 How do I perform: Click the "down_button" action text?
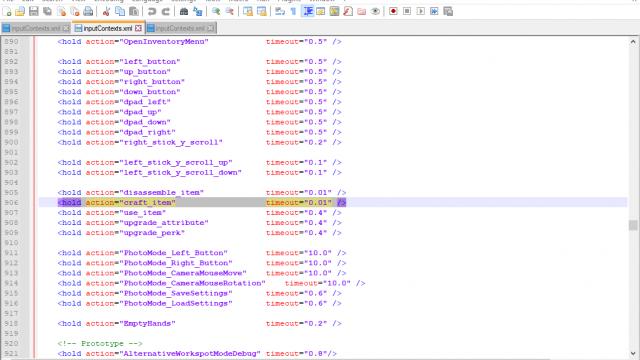coord(149,92)
